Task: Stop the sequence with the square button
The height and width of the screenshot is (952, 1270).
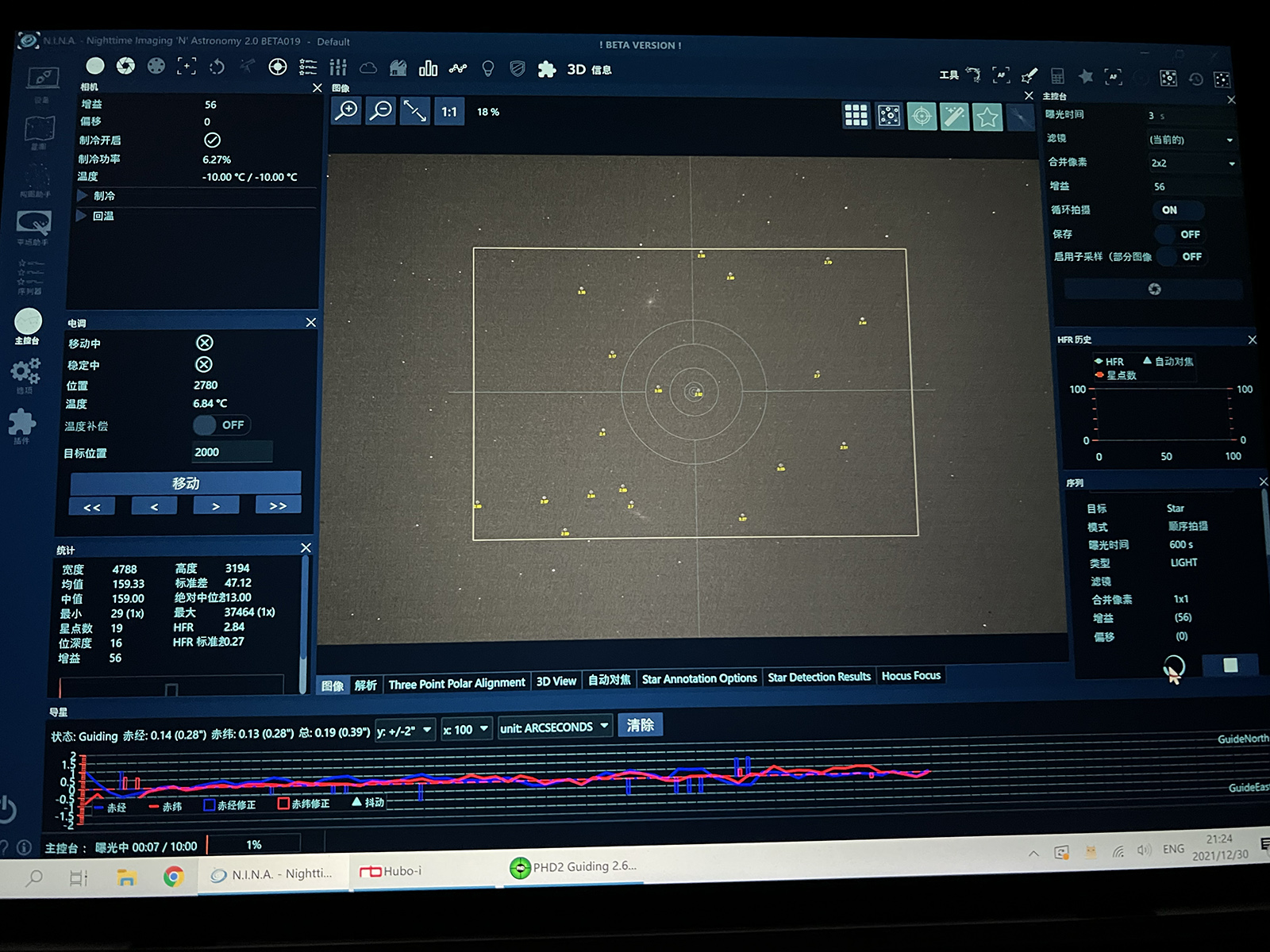Action: coord(1230,665)
